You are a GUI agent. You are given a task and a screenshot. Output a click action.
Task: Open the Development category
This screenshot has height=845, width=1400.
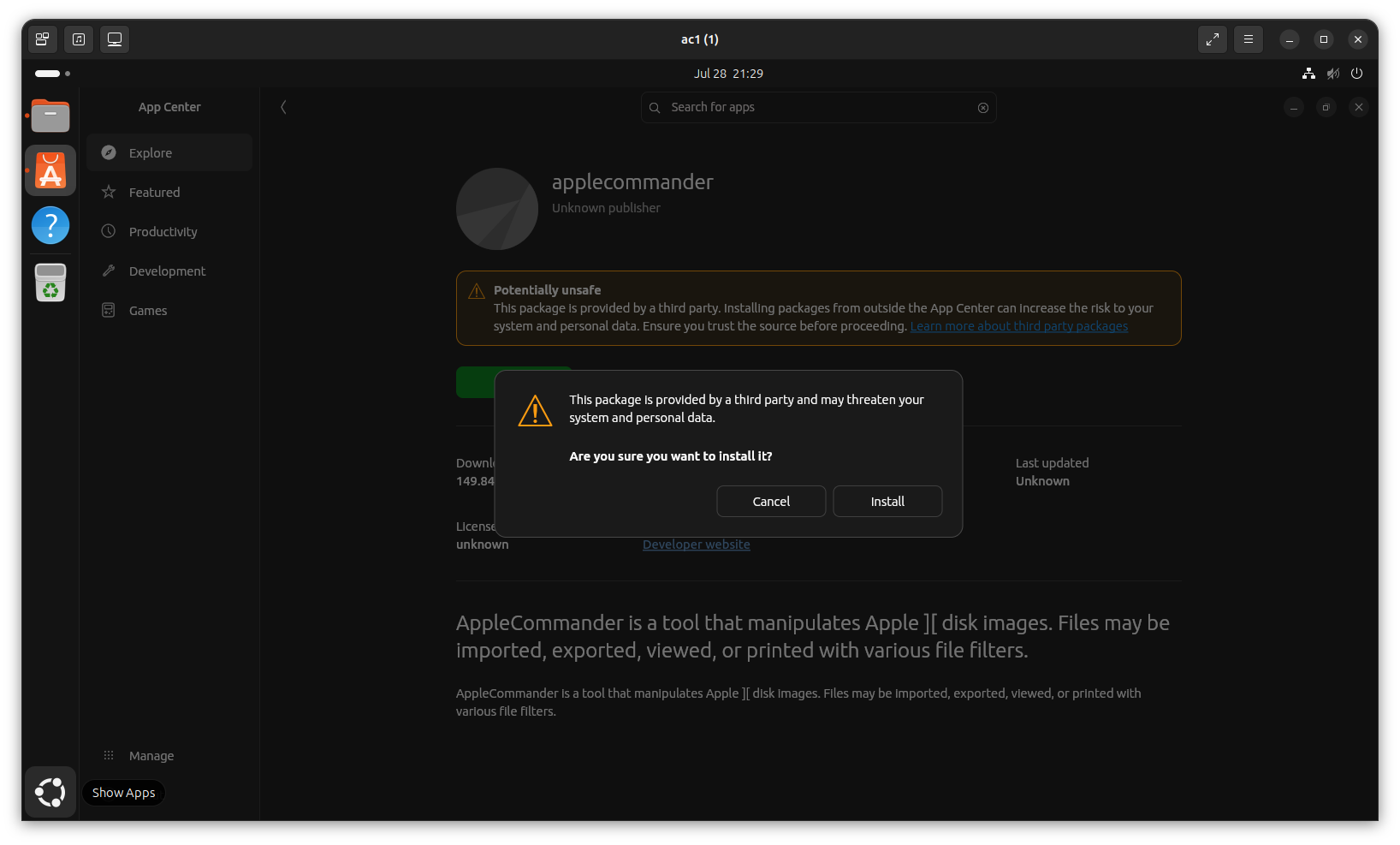coord(169,271)
